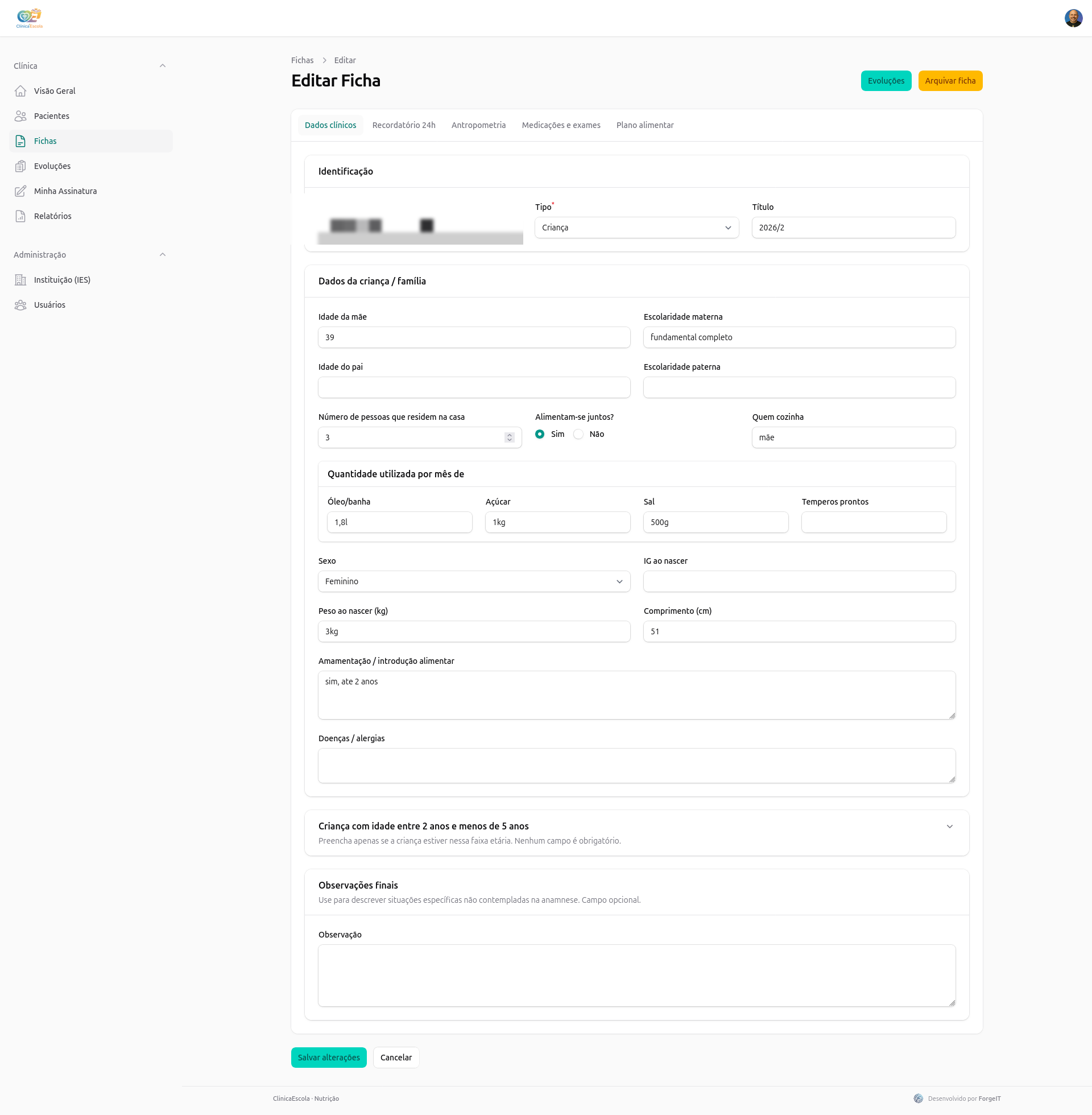Click the IG ao nascer field
The image size is (1092, 1115).
click(799, 581)
